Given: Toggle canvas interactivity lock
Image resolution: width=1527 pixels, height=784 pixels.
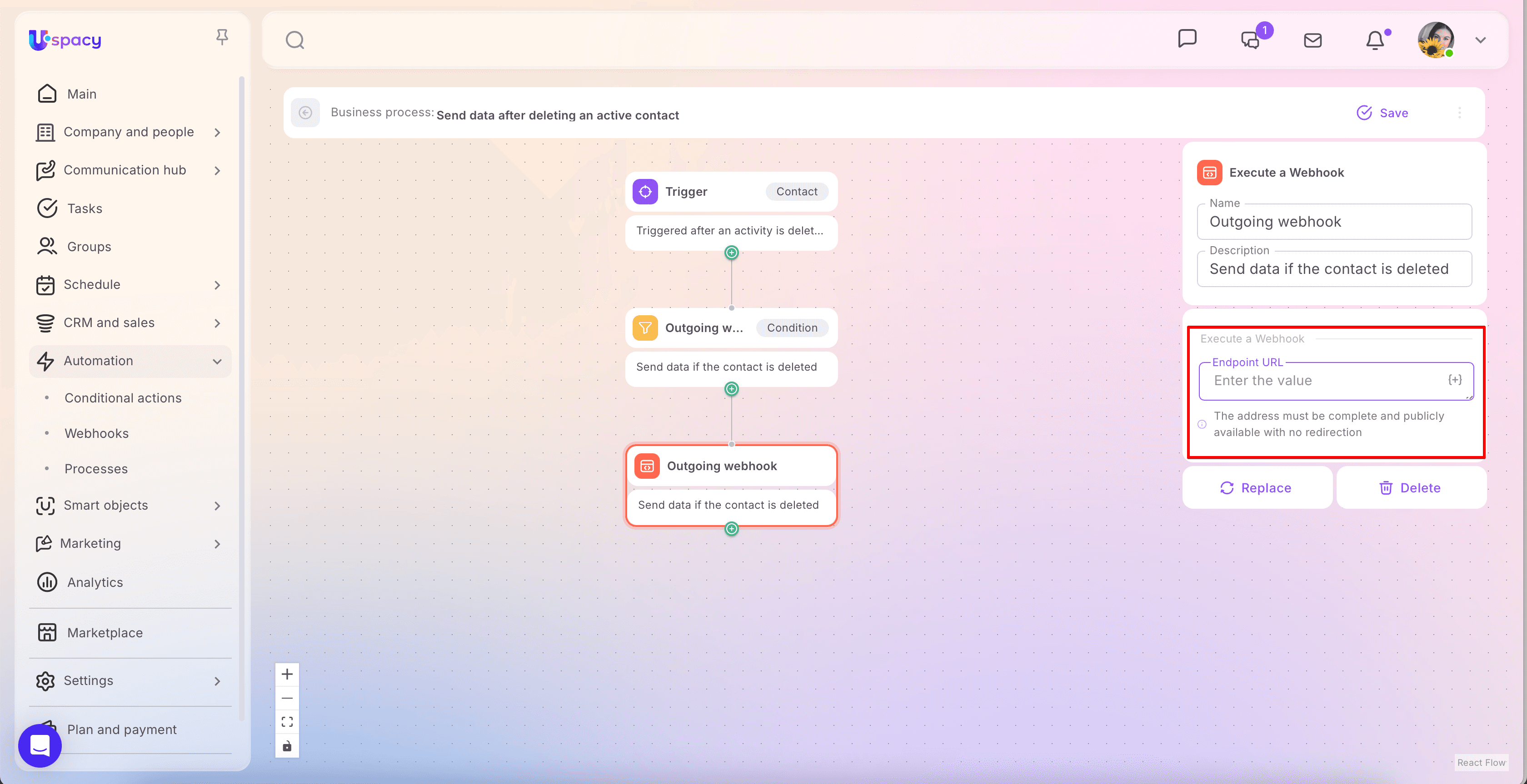Looking at the screenshot, I should 287,746.
